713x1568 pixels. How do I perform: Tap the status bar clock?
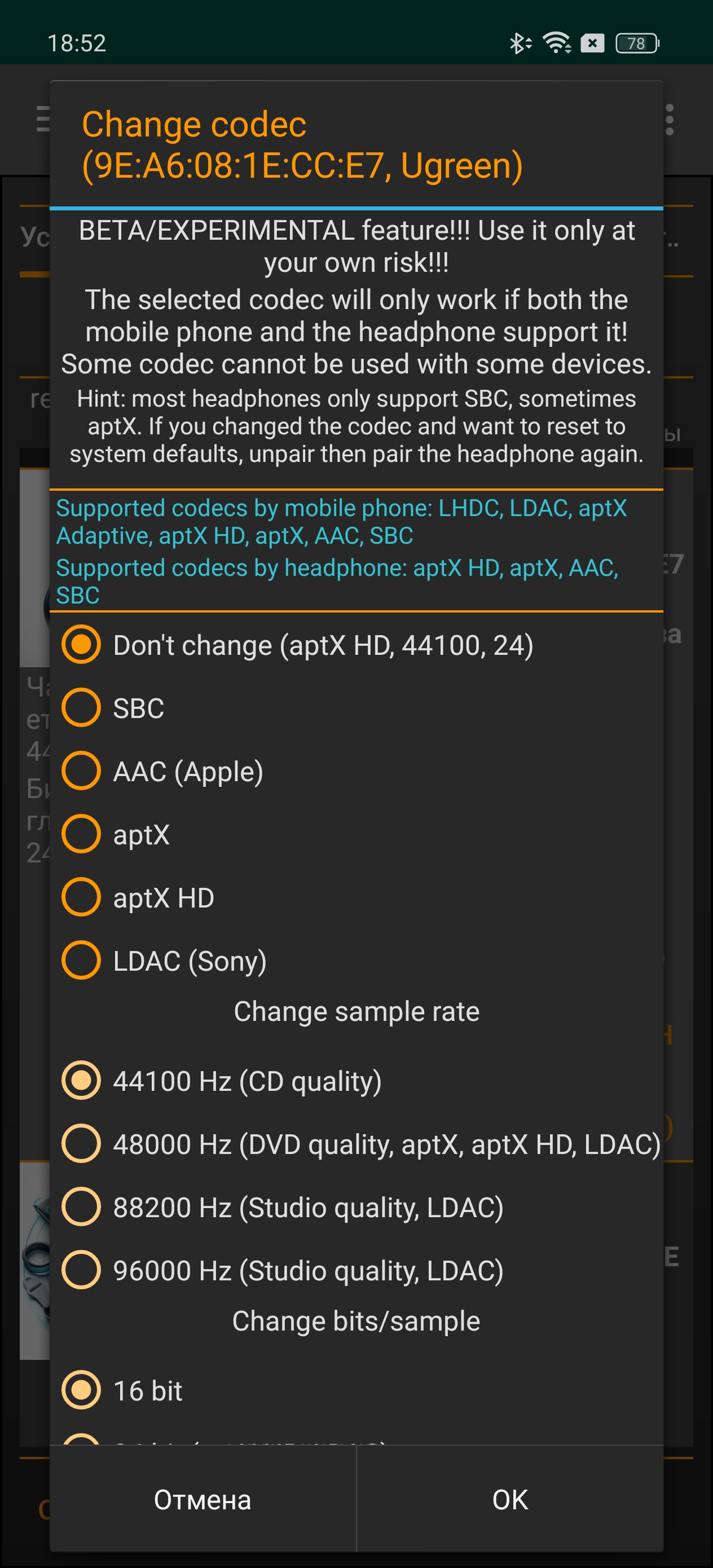[77, 43]
